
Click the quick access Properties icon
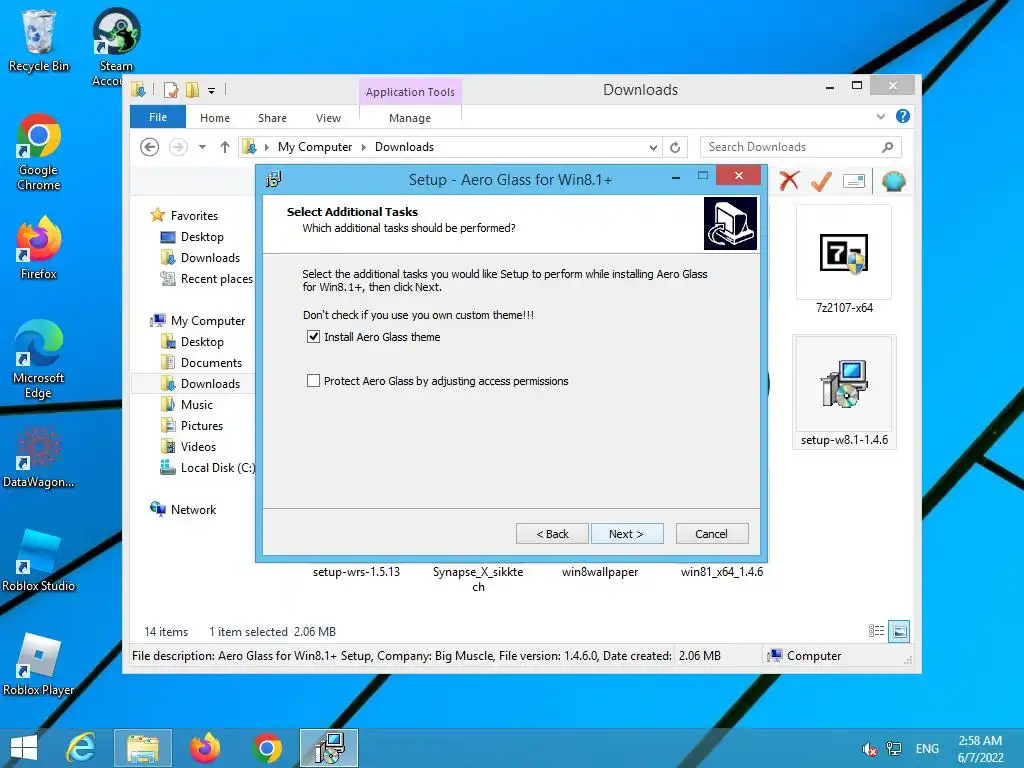171,89
